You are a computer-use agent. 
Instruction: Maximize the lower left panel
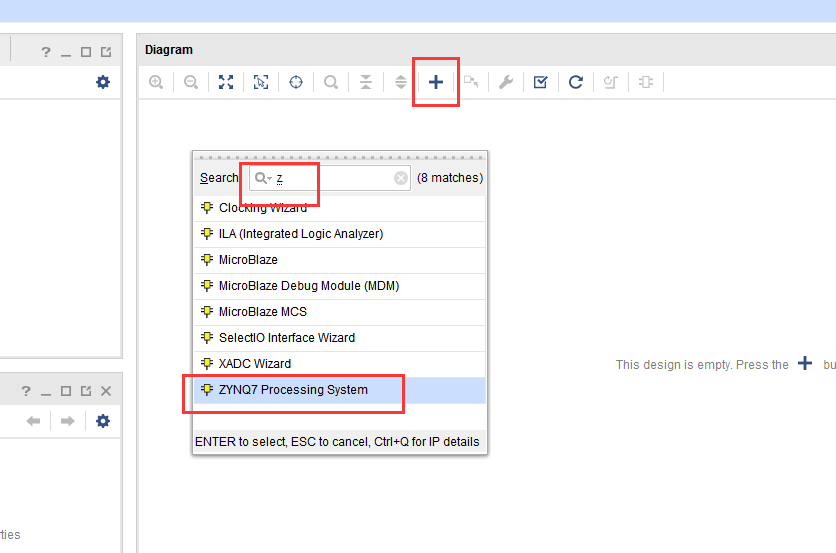pos(66,391)
